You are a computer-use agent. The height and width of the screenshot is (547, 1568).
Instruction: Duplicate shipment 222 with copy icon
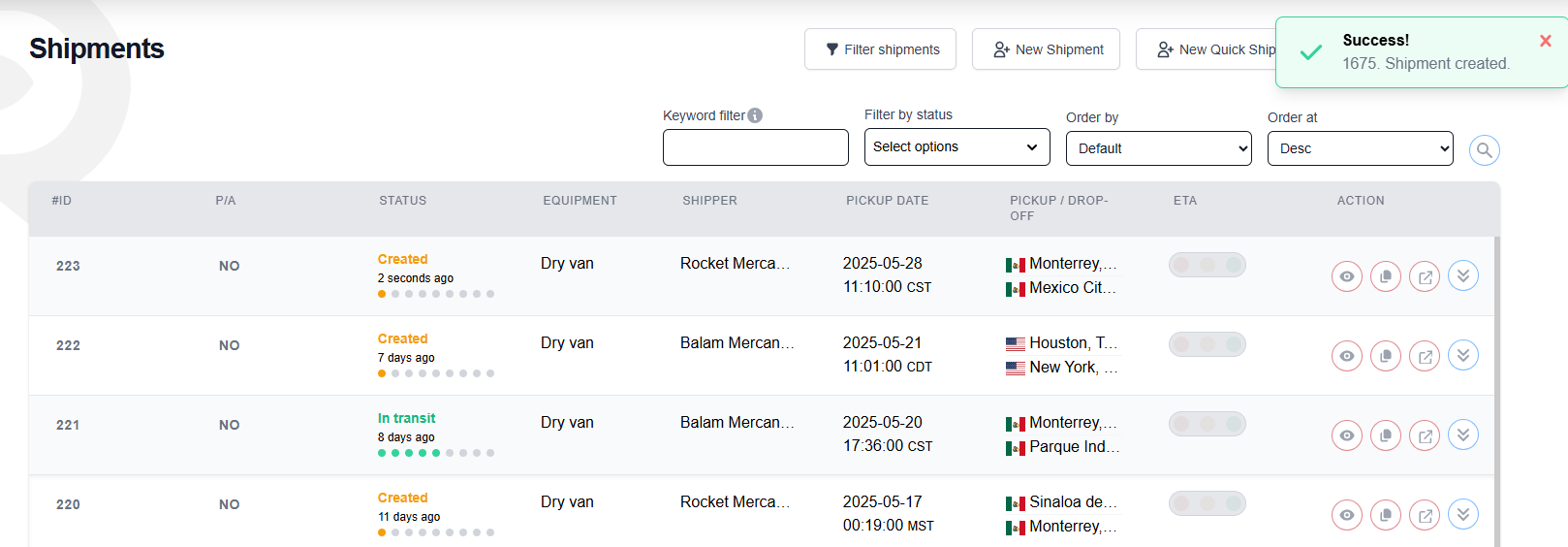click(1386, 356)
